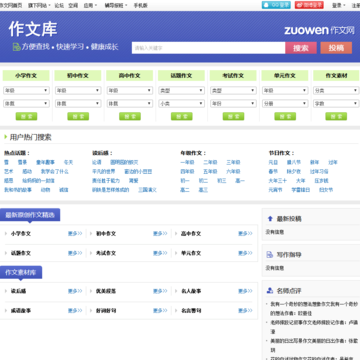Open the 年级 dropdown under 小学作文
360x360 pixels.
26,90
